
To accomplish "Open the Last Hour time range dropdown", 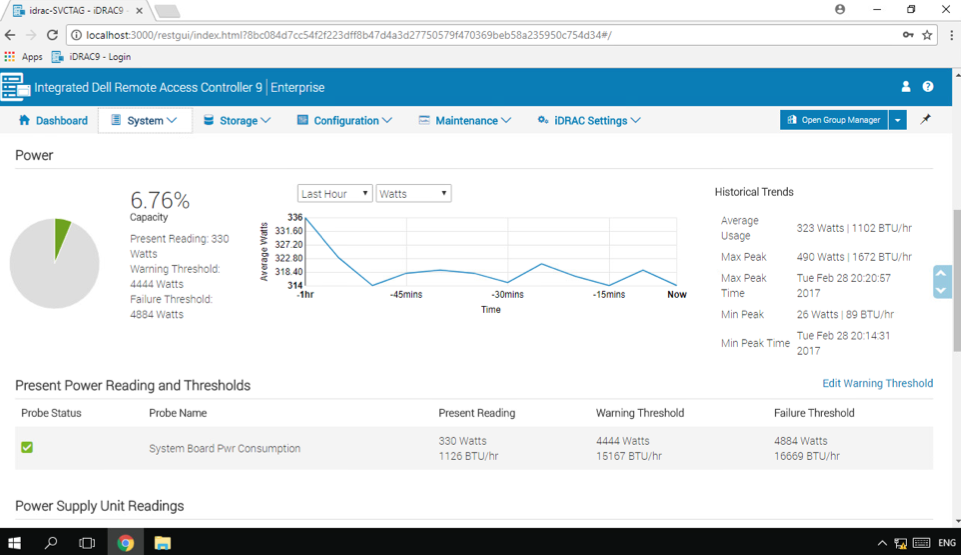I will click(x=335, y=194).
